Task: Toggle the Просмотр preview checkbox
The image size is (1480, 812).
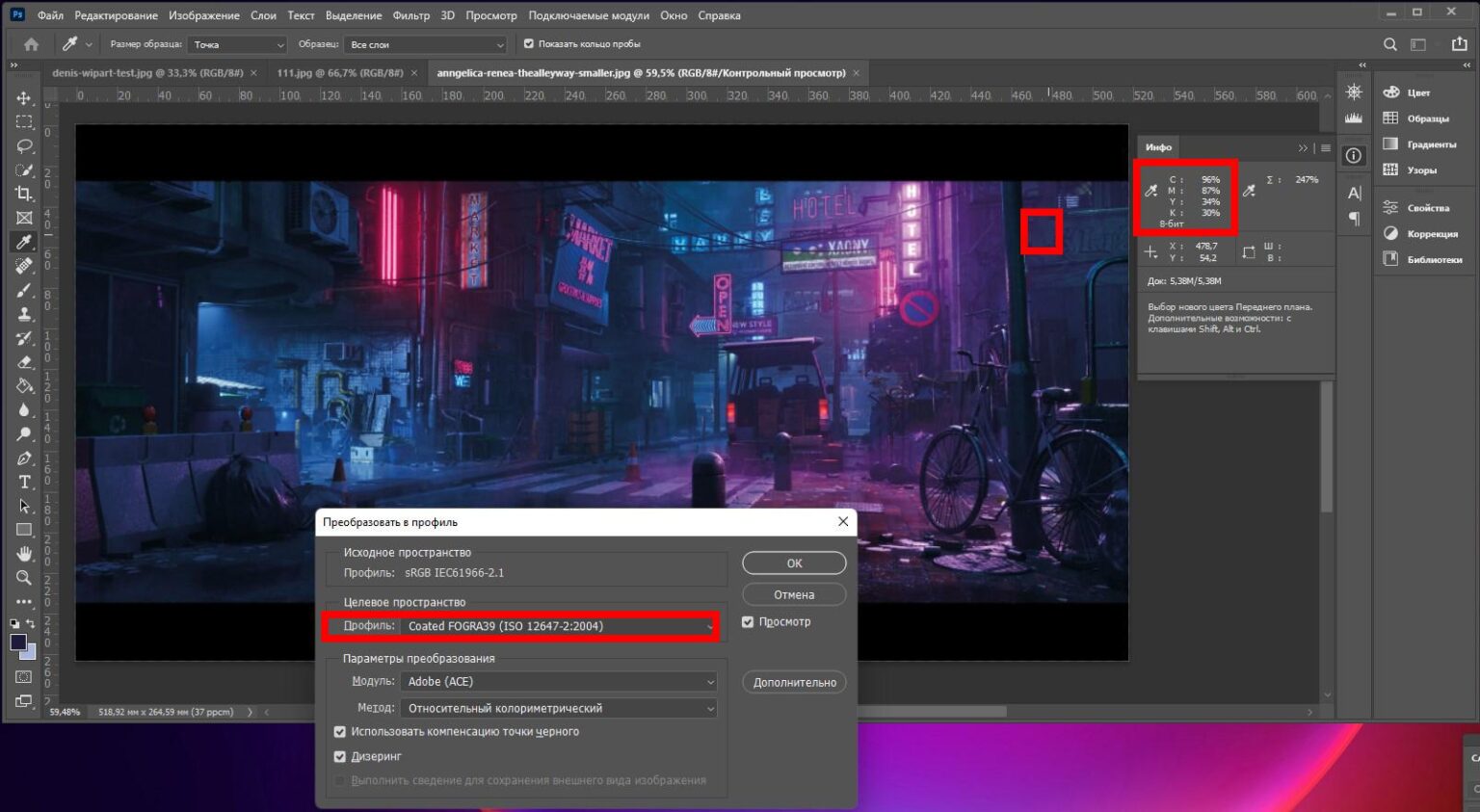Action: pos(748,622)
